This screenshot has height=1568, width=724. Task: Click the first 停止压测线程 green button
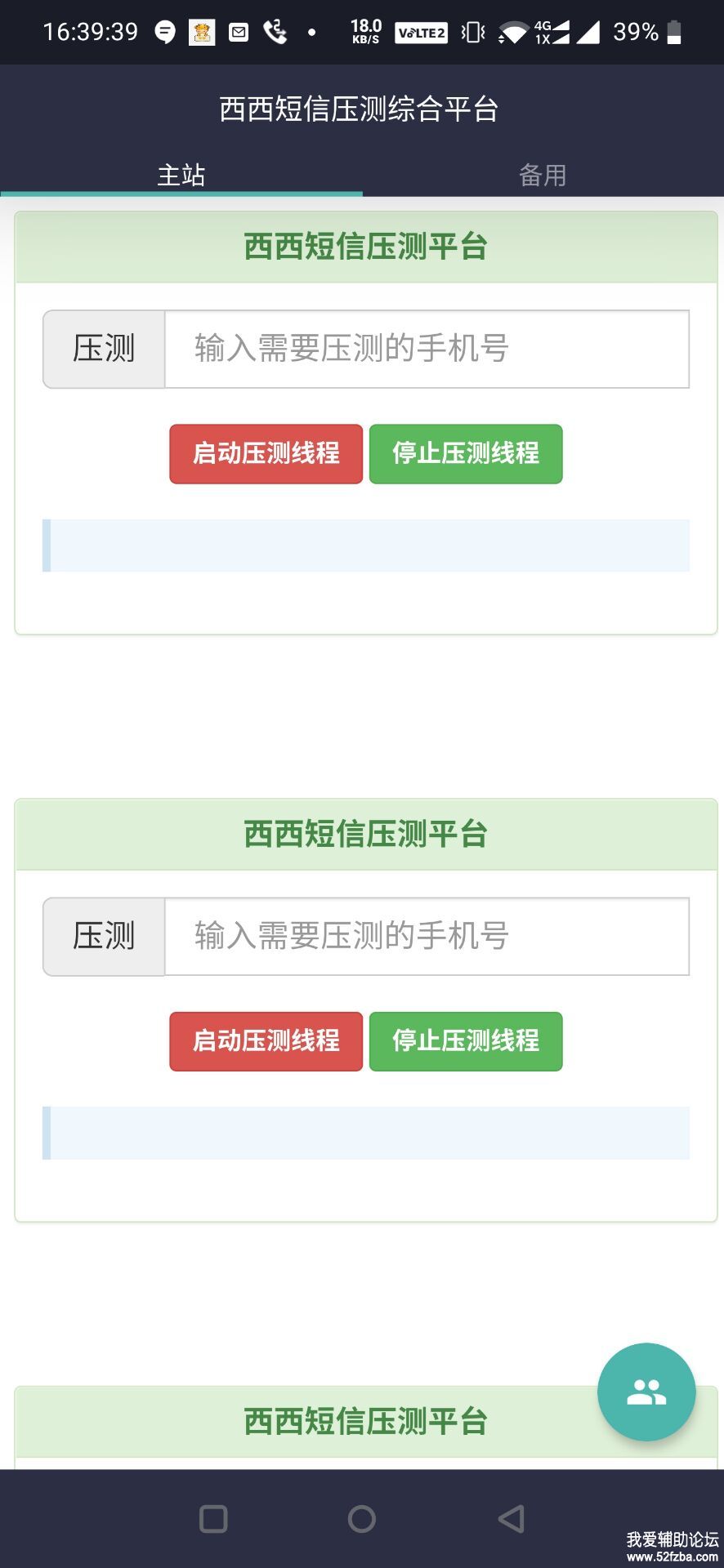pyautogui.click(x=466, y=454)
